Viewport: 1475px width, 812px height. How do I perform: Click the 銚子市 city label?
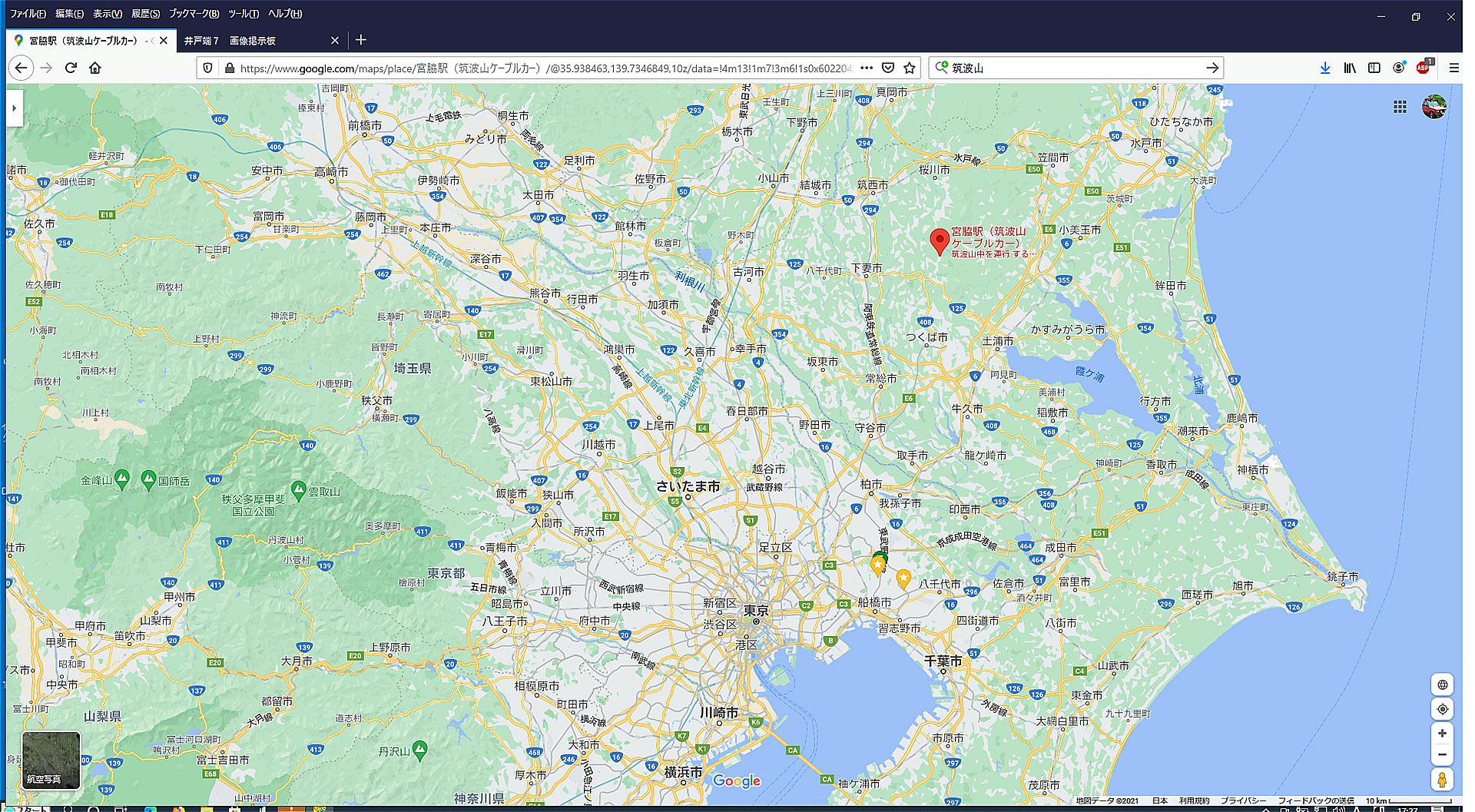(1342, 576)
